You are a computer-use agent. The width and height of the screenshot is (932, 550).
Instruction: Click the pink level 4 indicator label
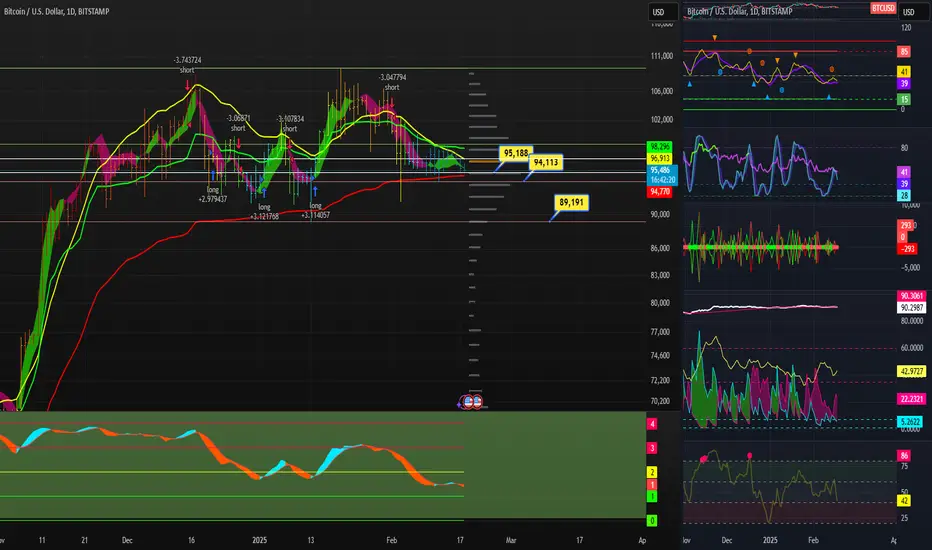(652, 424)
